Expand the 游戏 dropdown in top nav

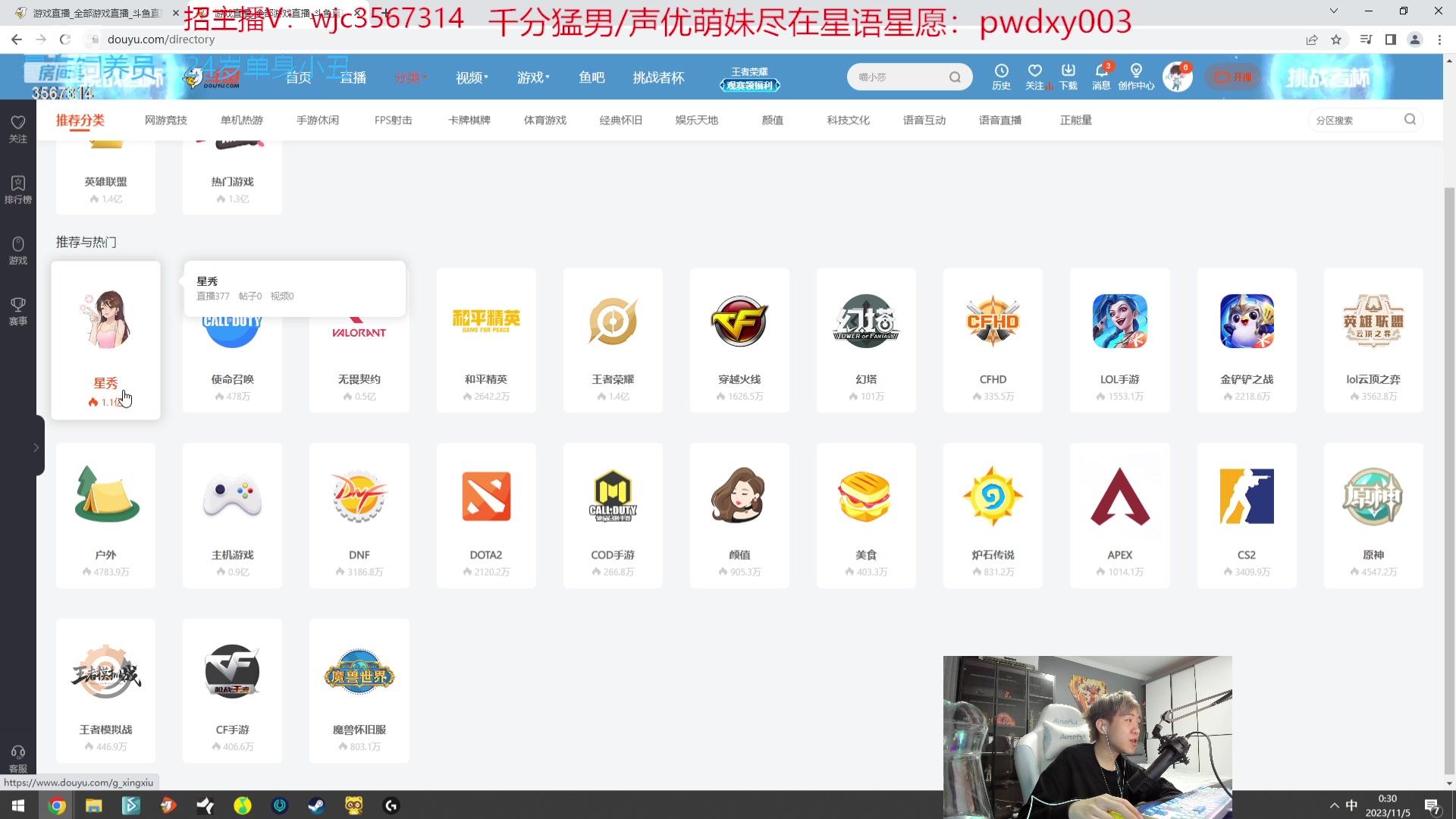click(x=533, y=77)
